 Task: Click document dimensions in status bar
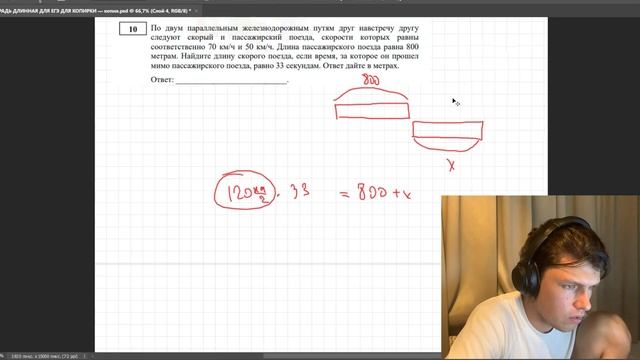pyautogui.click(x=44, y=356)
